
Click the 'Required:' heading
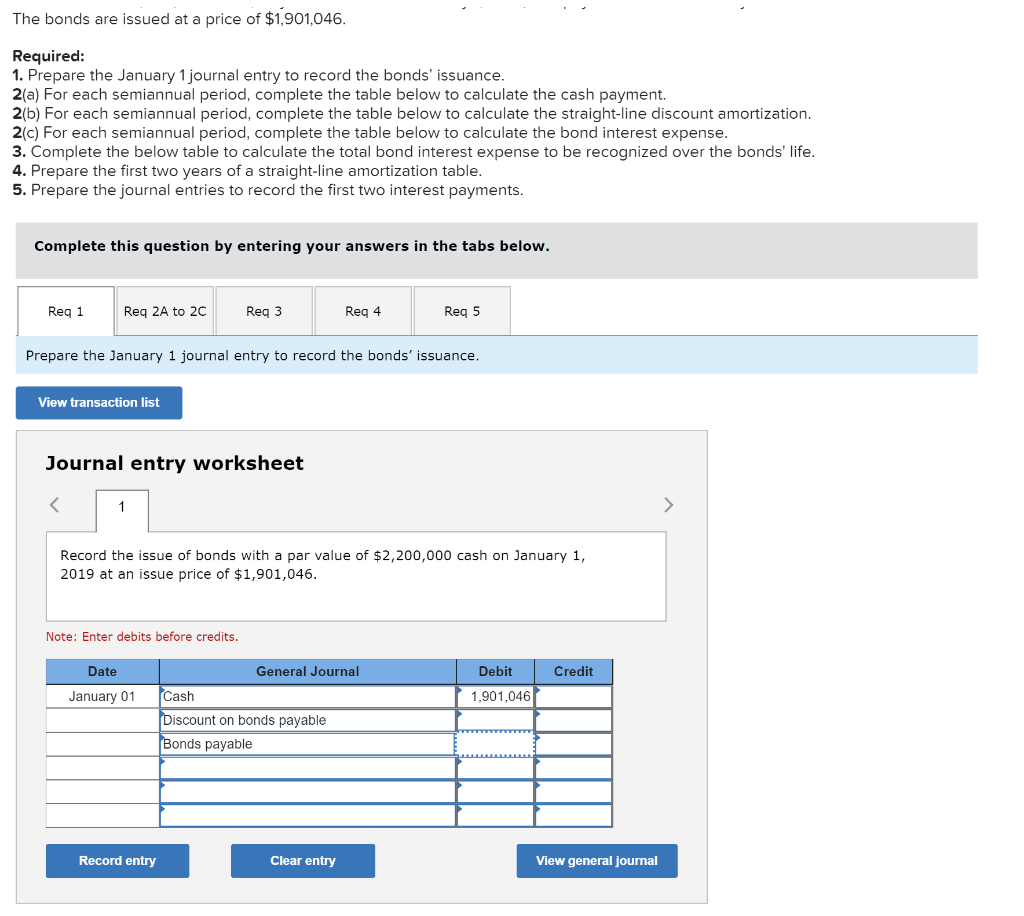coord(48,56)
